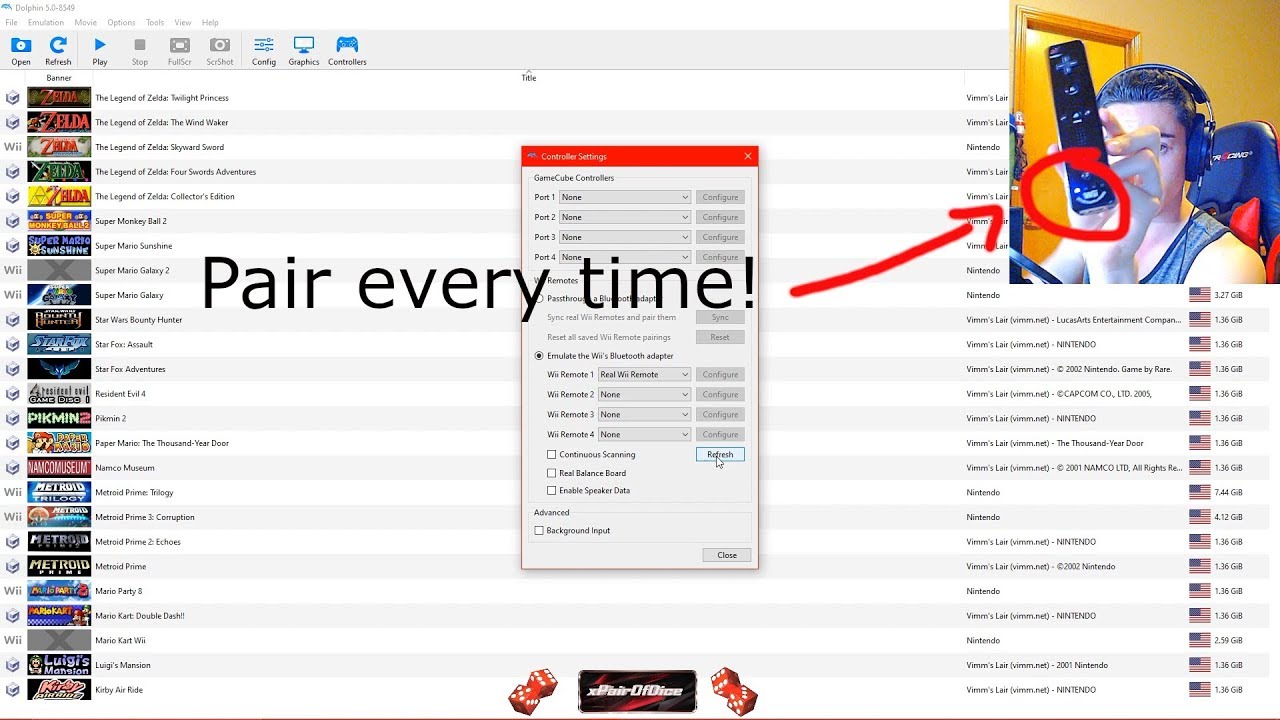This screenshot has width=1280, height=720.
Task: Sort game list by the Title column header
Action: point(529,78)
